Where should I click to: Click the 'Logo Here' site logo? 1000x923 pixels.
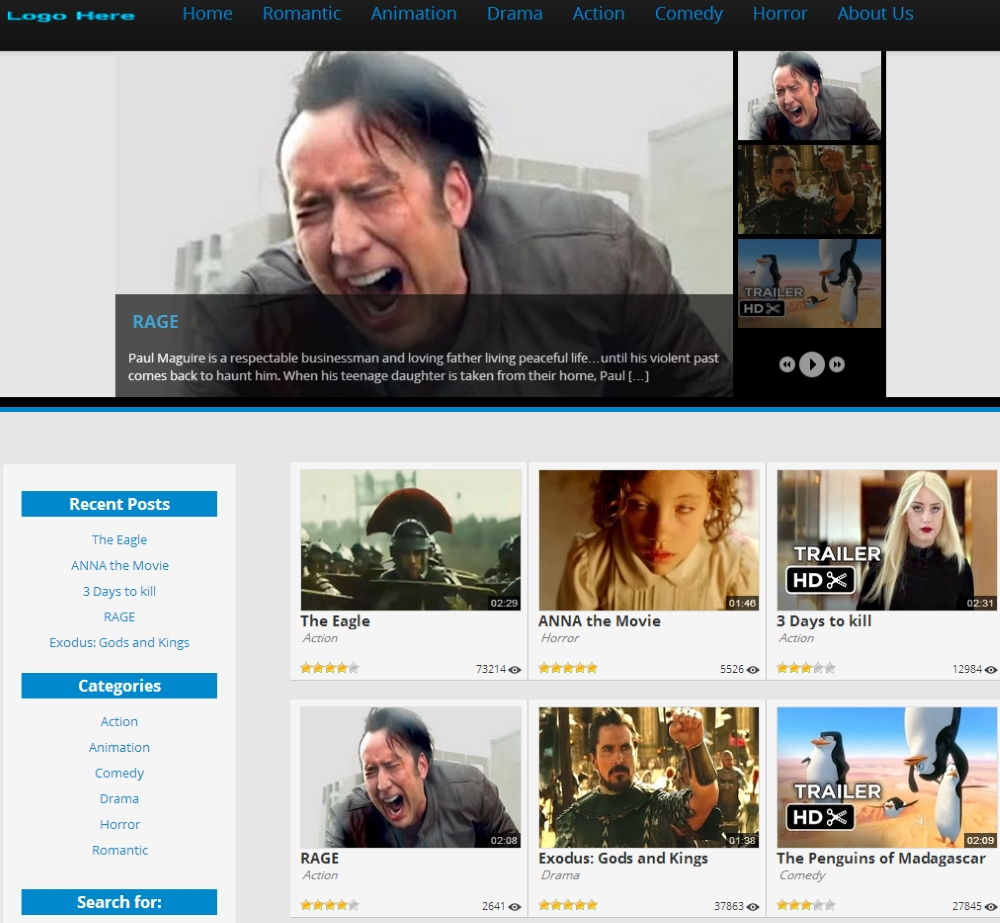(71, 16)
